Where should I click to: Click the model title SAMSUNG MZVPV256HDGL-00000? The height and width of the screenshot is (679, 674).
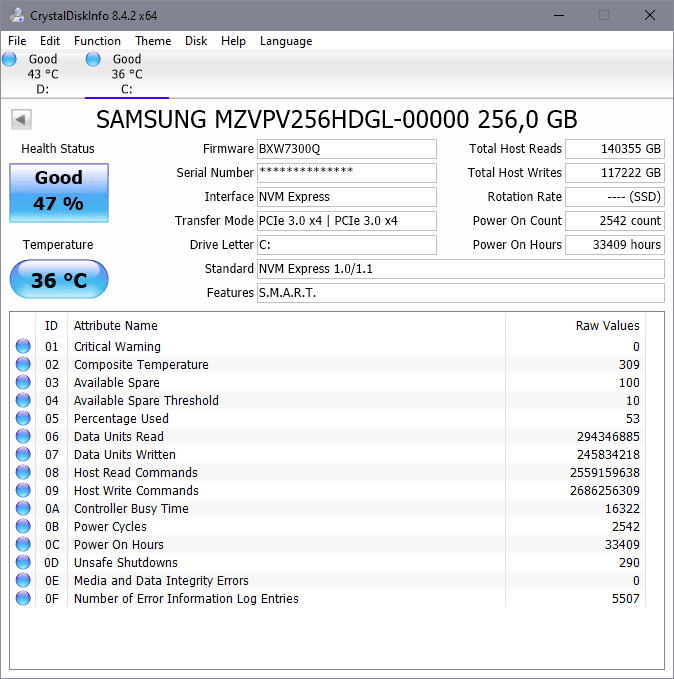point(337,119)
